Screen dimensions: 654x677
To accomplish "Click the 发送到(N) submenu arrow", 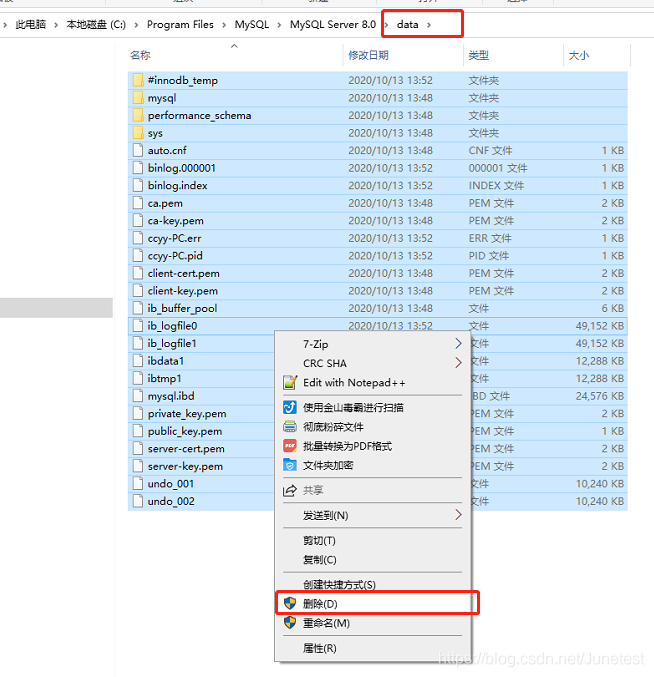I will coord(458,515).
